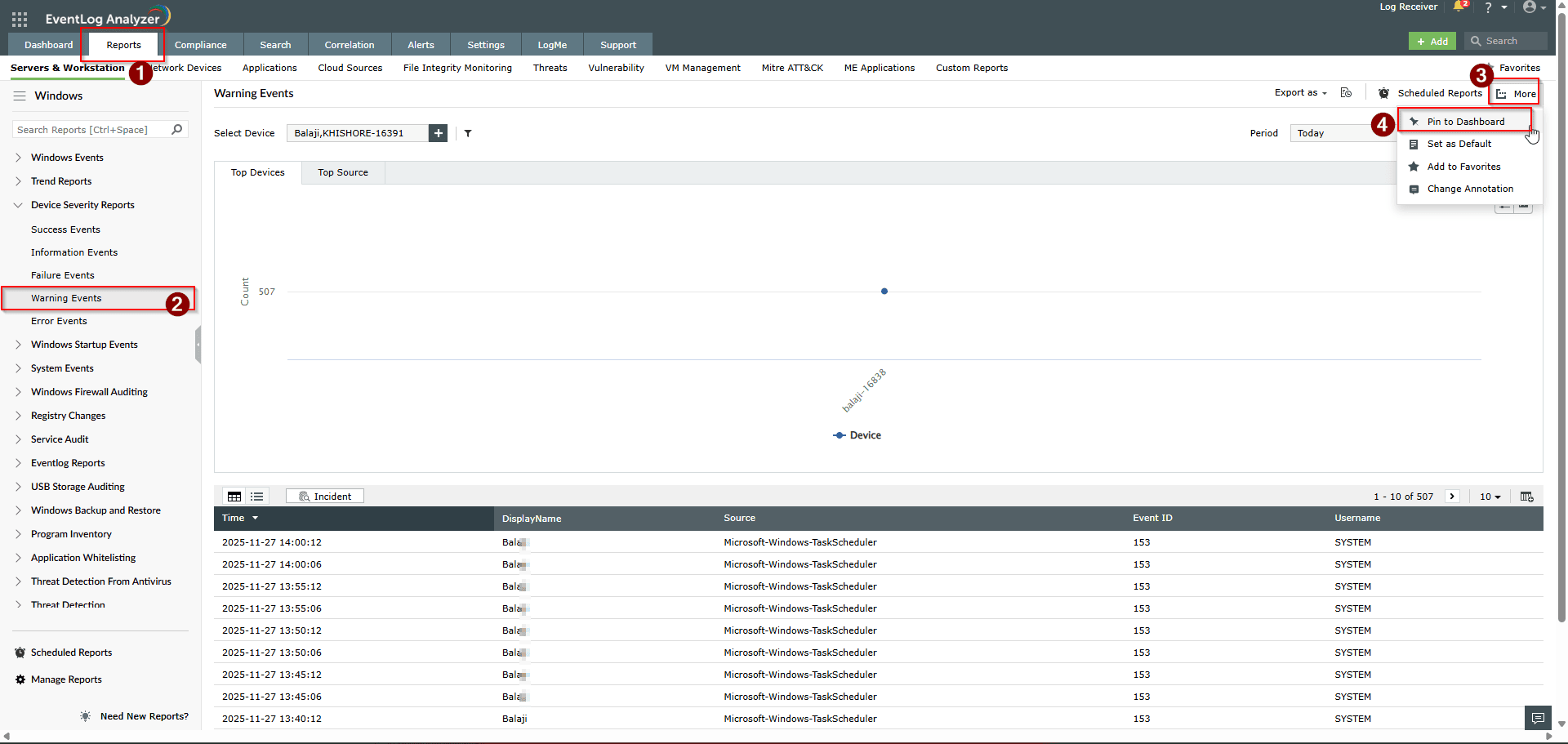Open the column chooser icon
The height and width of the screenshot is (744, 1568).
pos(1526,497)
